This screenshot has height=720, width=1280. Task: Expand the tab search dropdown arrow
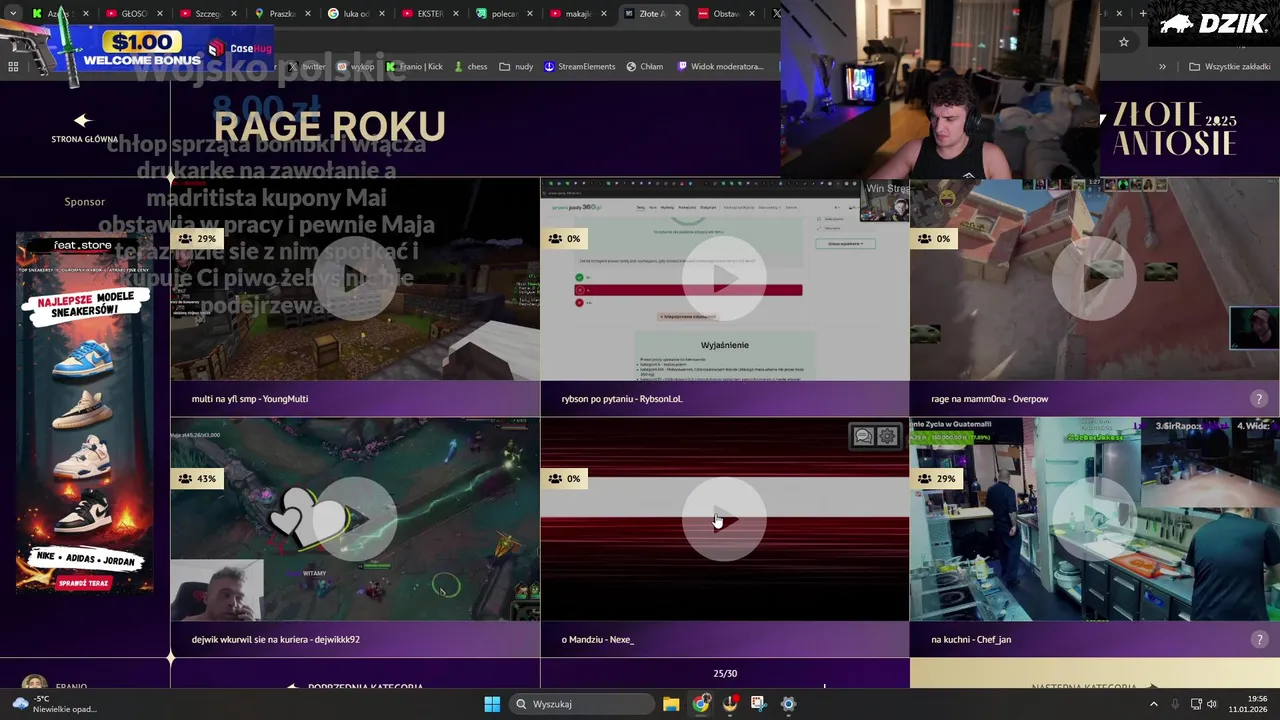[x=13, y=14]
